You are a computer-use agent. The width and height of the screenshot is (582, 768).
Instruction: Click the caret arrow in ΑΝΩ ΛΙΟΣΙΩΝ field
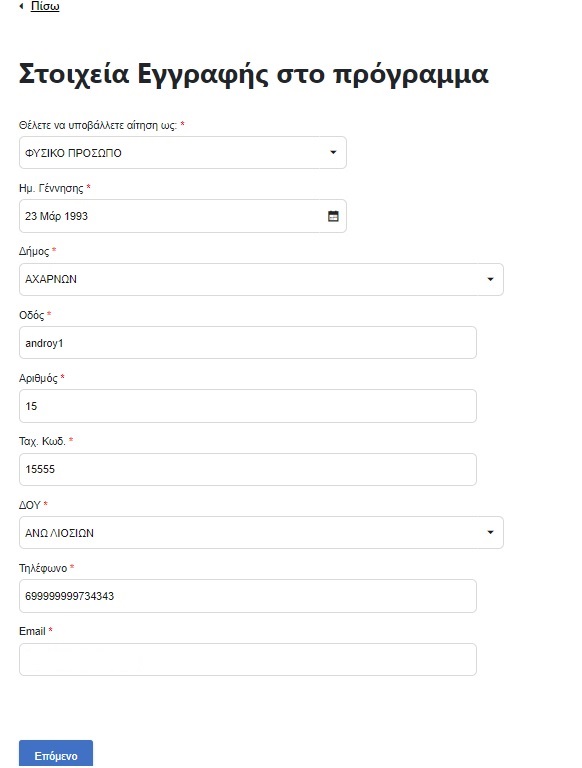click(x=490, y=532)
